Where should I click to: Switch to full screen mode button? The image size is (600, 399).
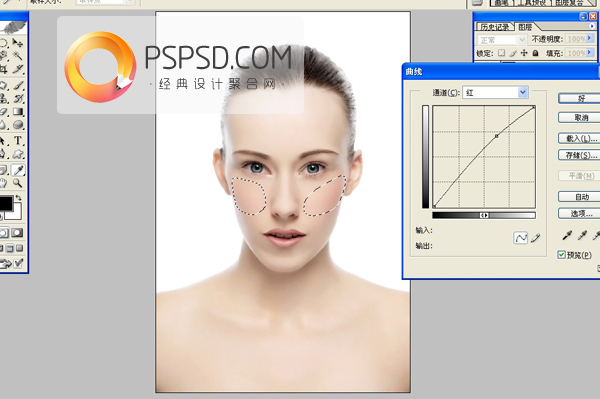point(20,248)
